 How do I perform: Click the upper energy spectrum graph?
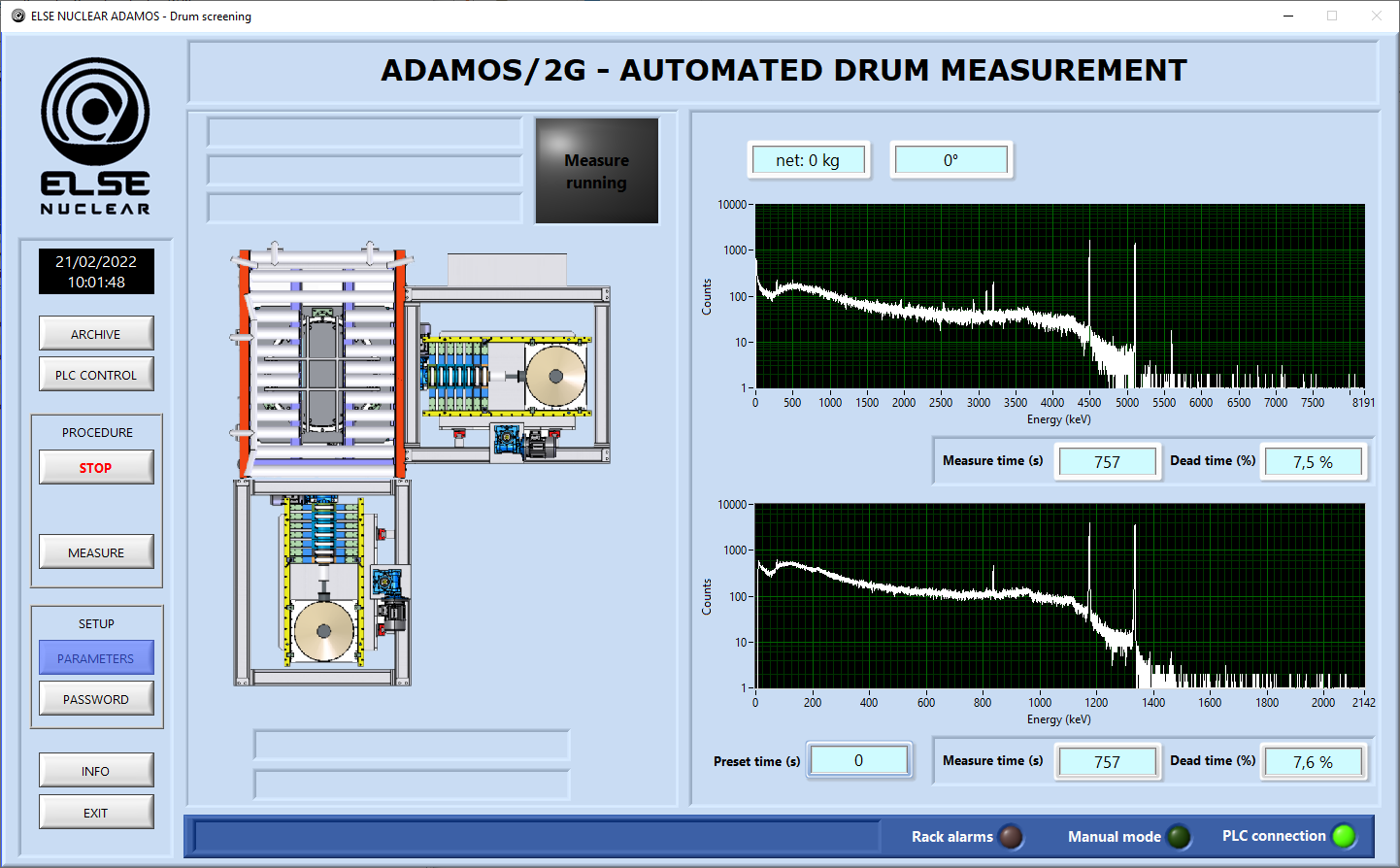click(1059, 296)
